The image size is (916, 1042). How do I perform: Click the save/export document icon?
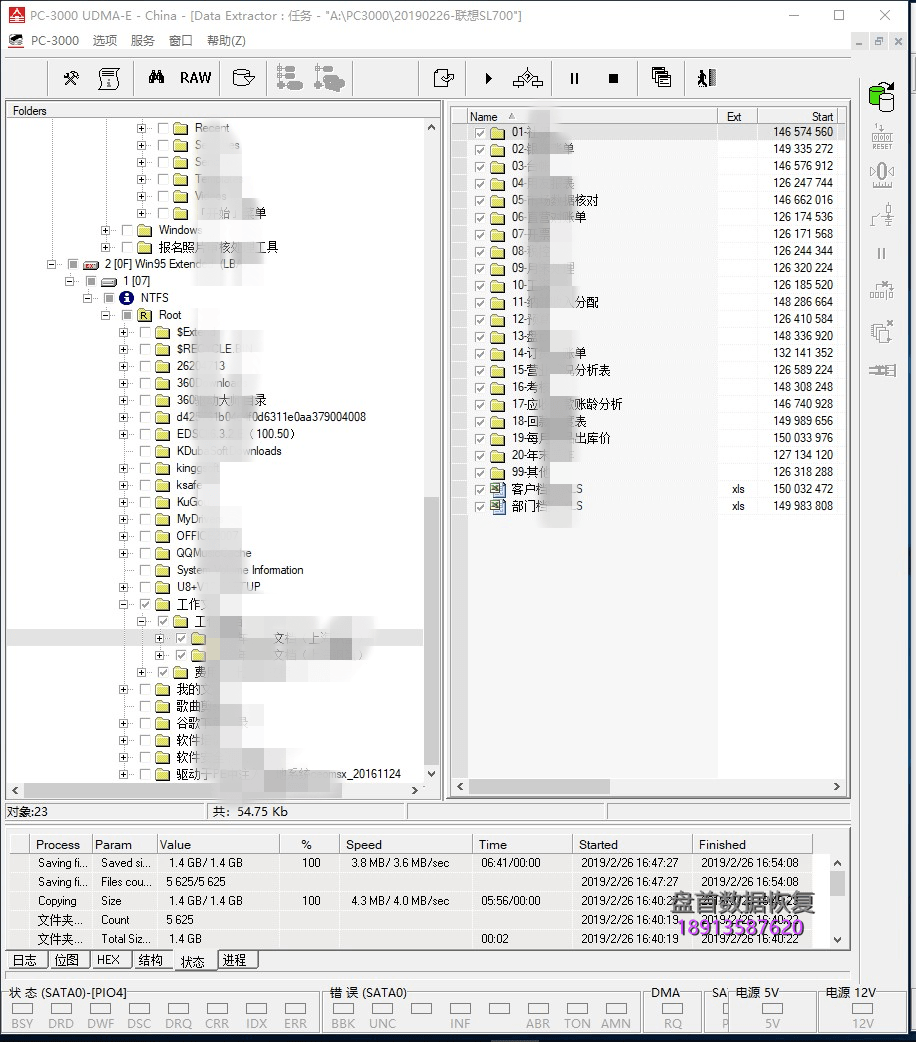click(x=443, y=78)
